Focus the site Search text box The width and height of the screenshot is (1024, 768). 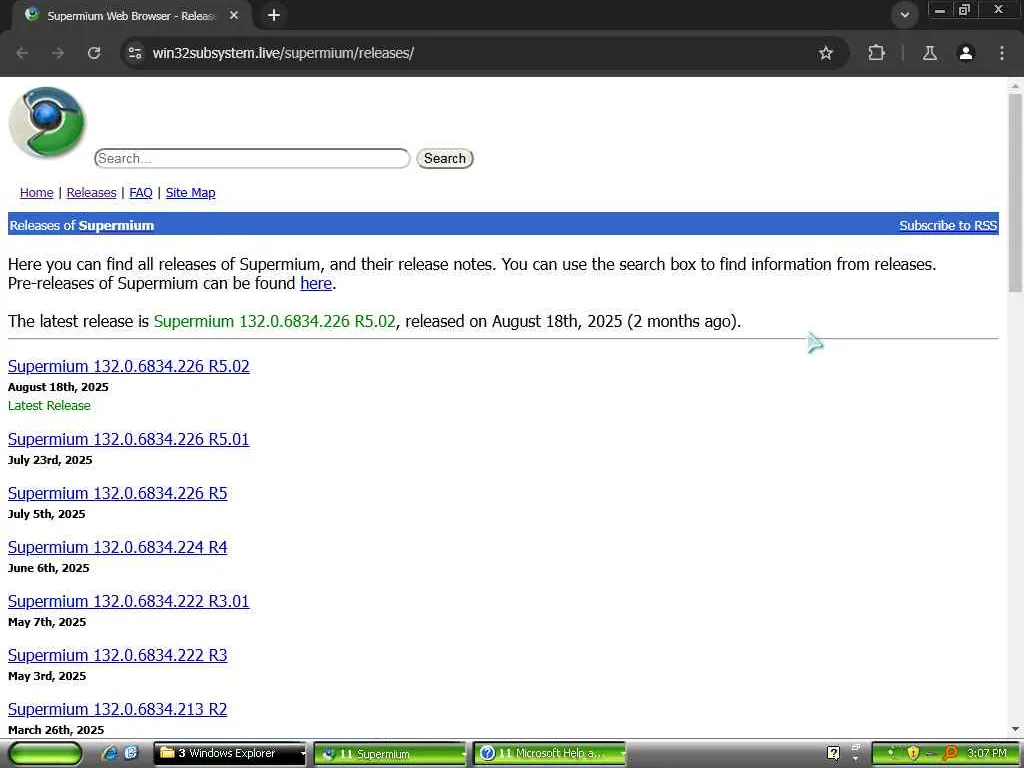click(x=252, y=158)
